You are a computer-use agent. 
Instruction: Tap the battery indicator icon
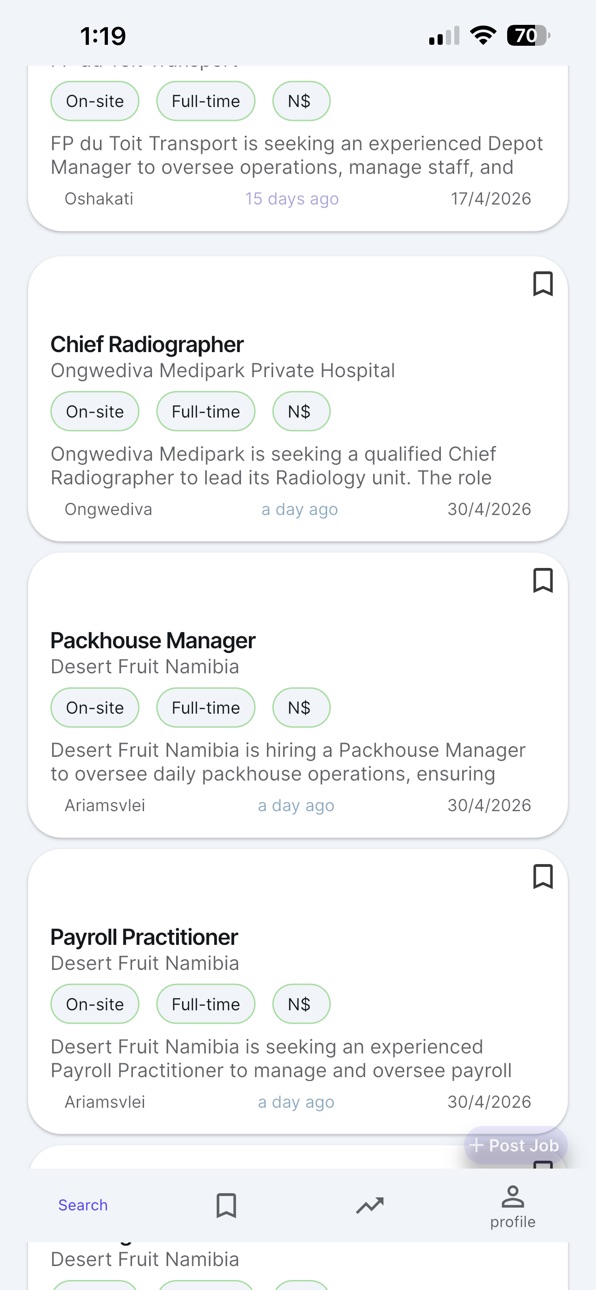529,36
